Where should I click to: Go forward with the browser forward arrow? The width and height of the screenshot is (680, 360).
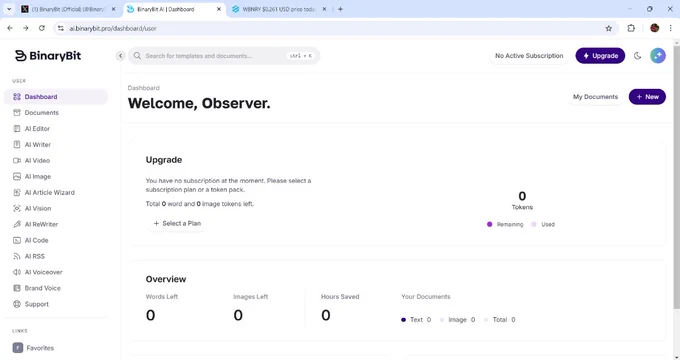coord(26,28)
